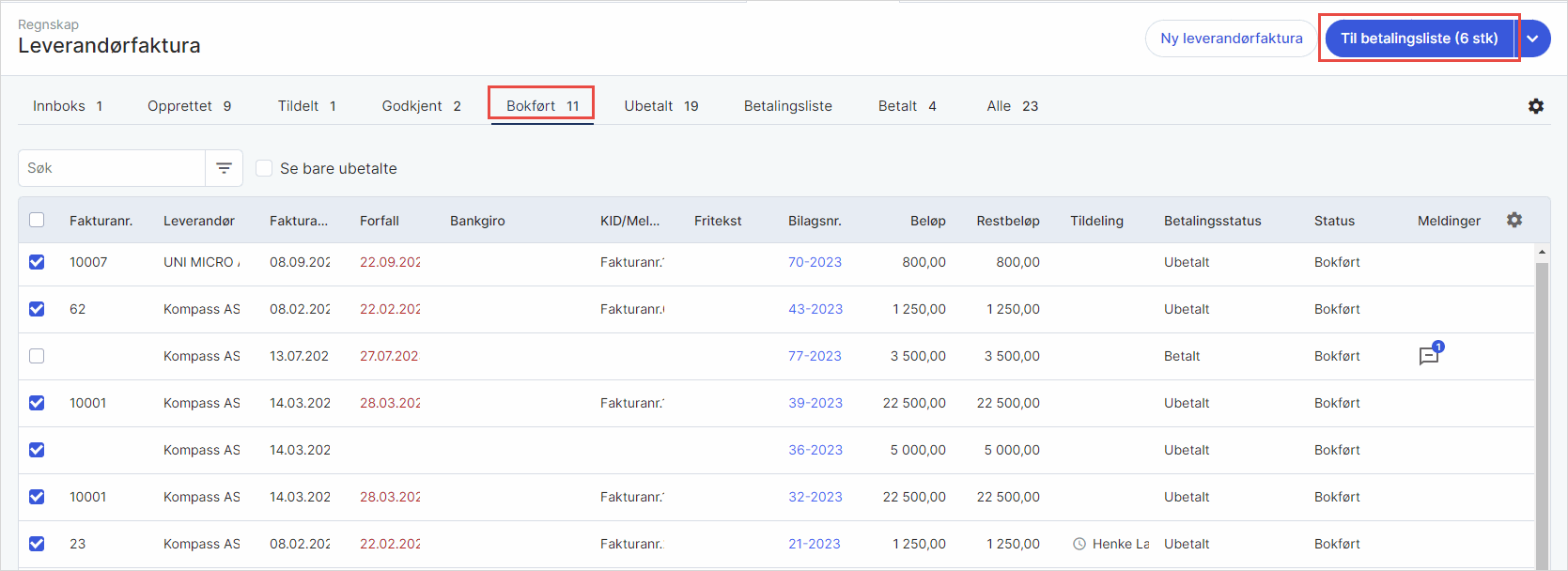Open tab settings gear above the table
This screenshot has width=1568, height=571.
click(x=1536, y=106)
